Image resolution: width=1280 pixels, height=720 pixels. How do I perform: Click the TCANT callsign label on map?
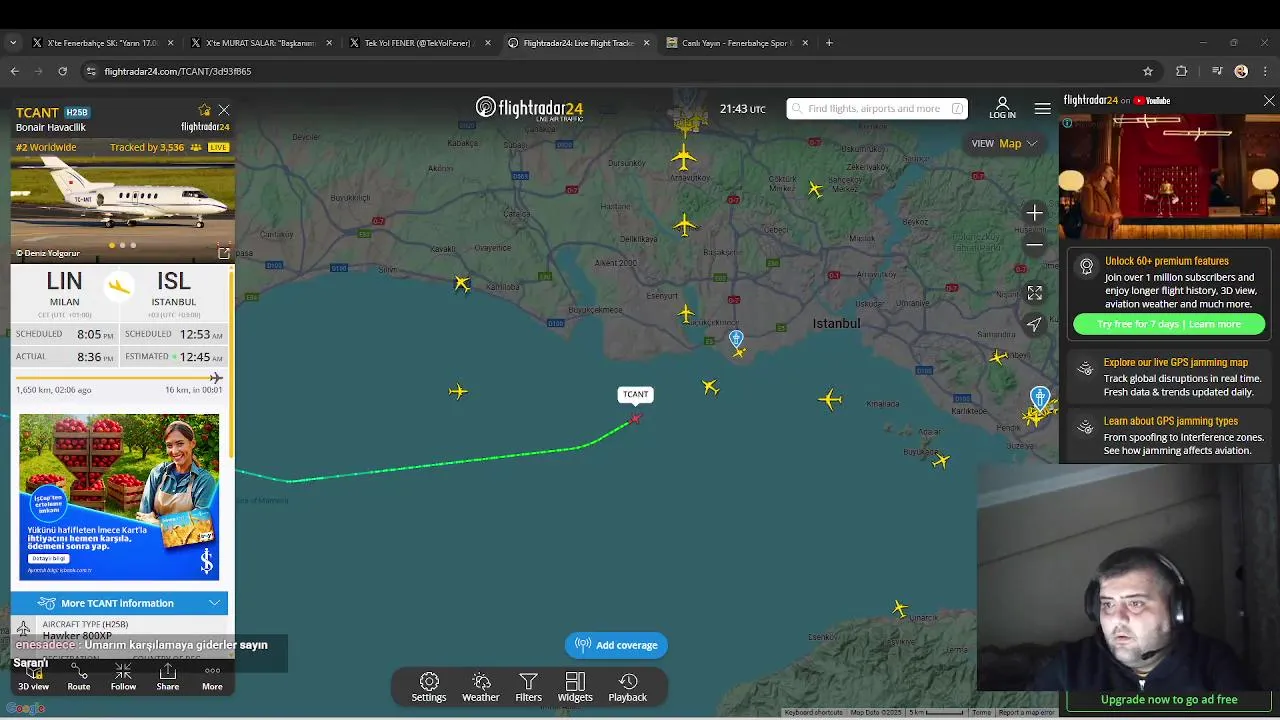coord(635,394)
